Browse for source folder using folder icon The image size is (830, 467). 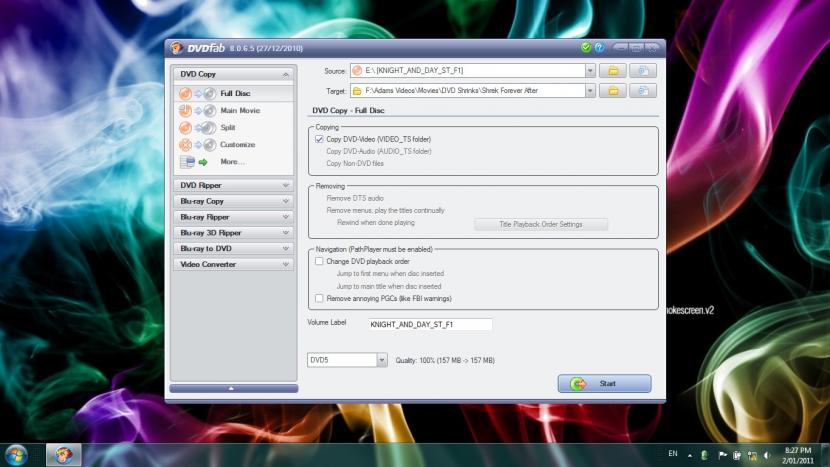coord(612,71)
